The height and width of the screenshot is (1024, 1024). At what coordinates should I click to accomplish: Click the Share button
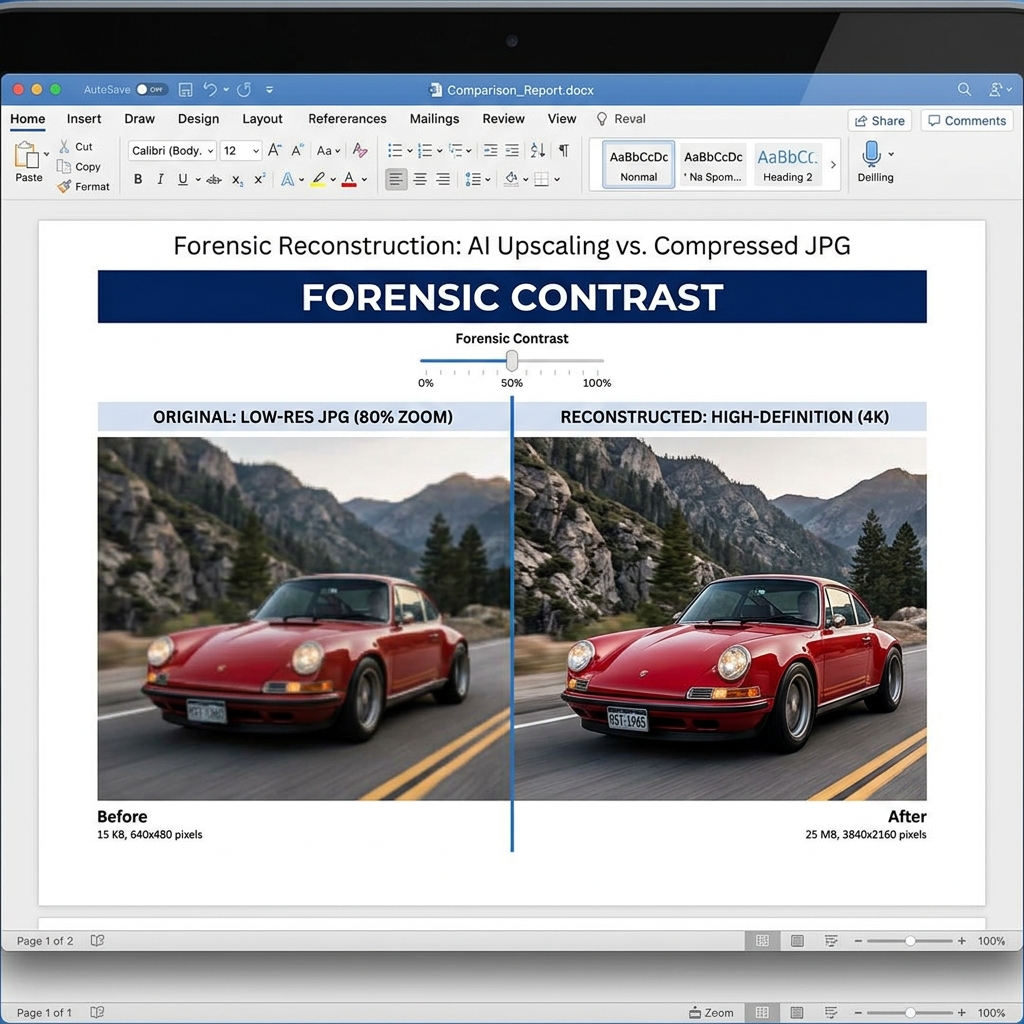coord(879,120)
